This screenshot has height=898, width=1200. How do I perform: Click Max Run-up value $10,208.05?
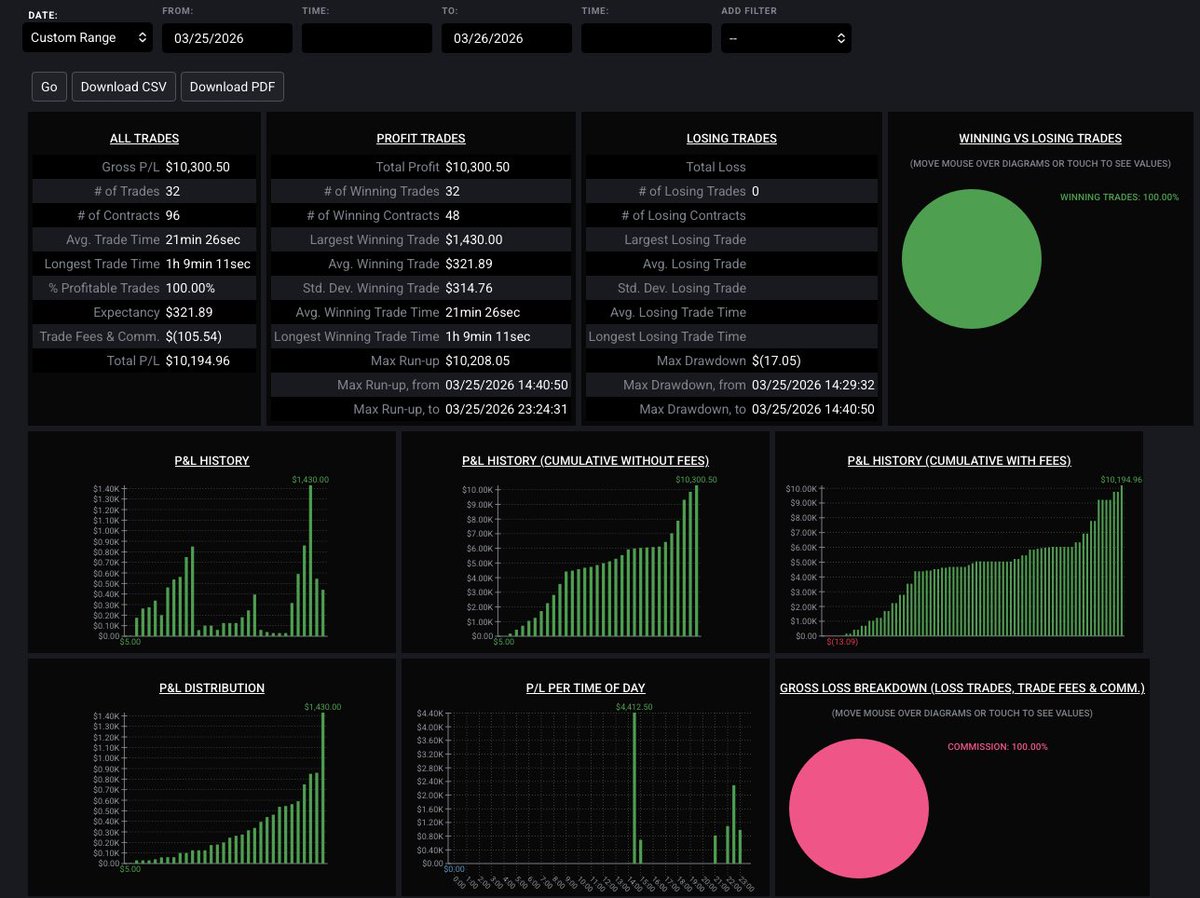[477, 361]
